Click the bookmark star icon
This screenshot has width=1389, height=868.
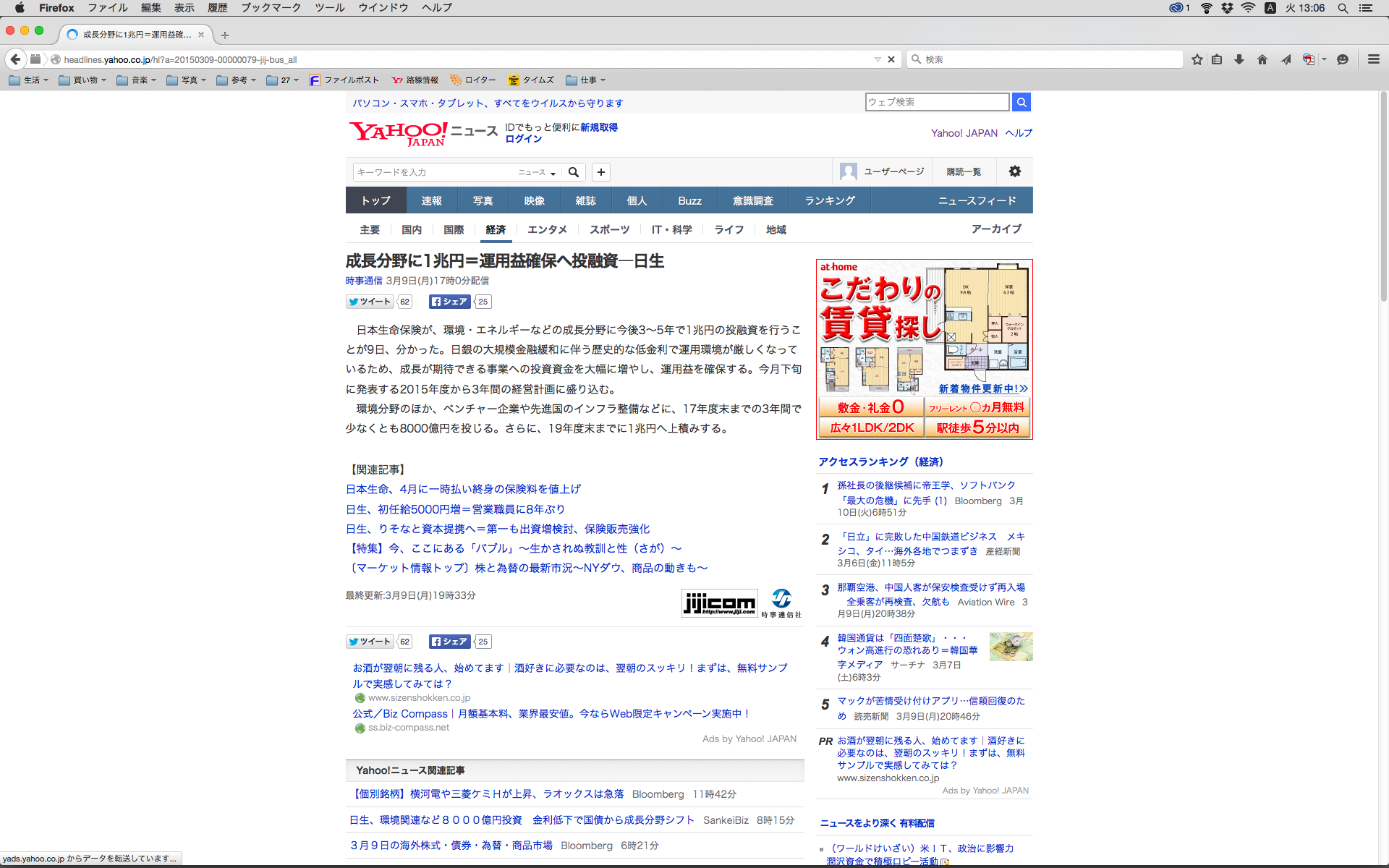[1197, 59]
